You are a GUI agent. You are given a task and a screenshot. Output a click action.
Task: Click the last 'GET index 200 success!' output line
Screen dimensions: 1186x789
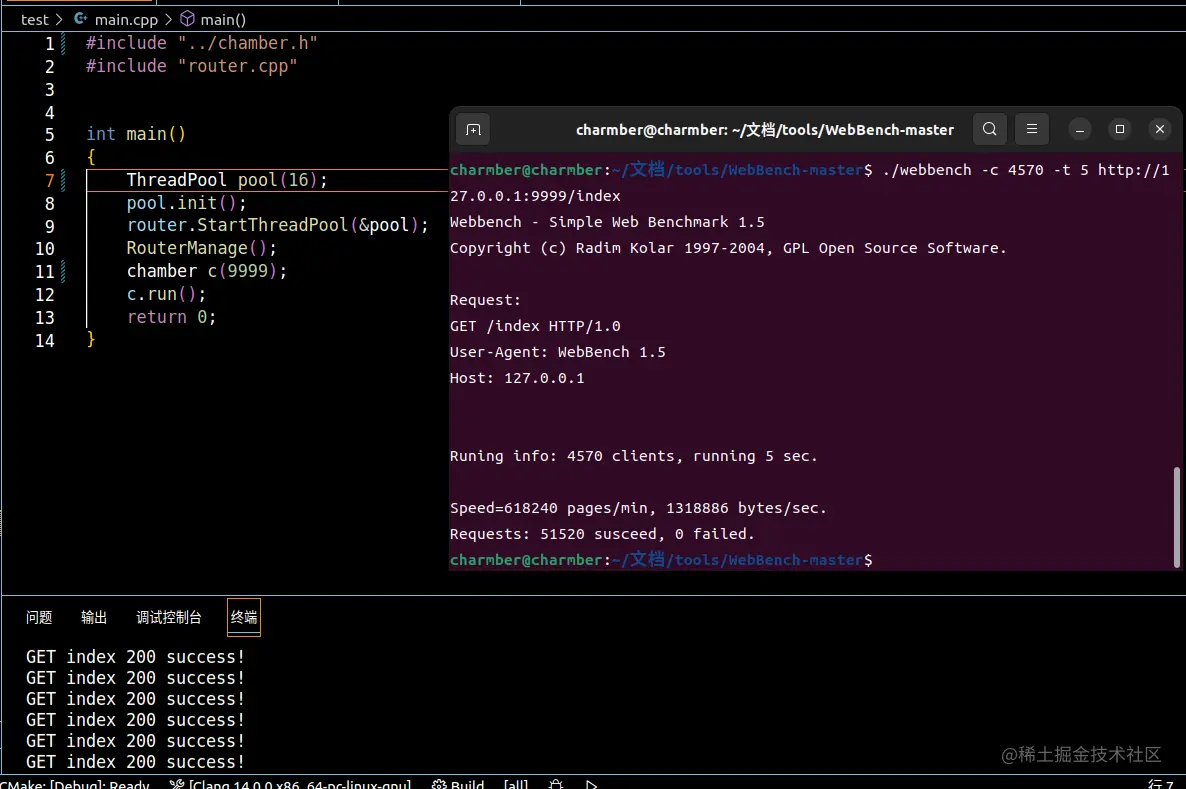(135, 762)
